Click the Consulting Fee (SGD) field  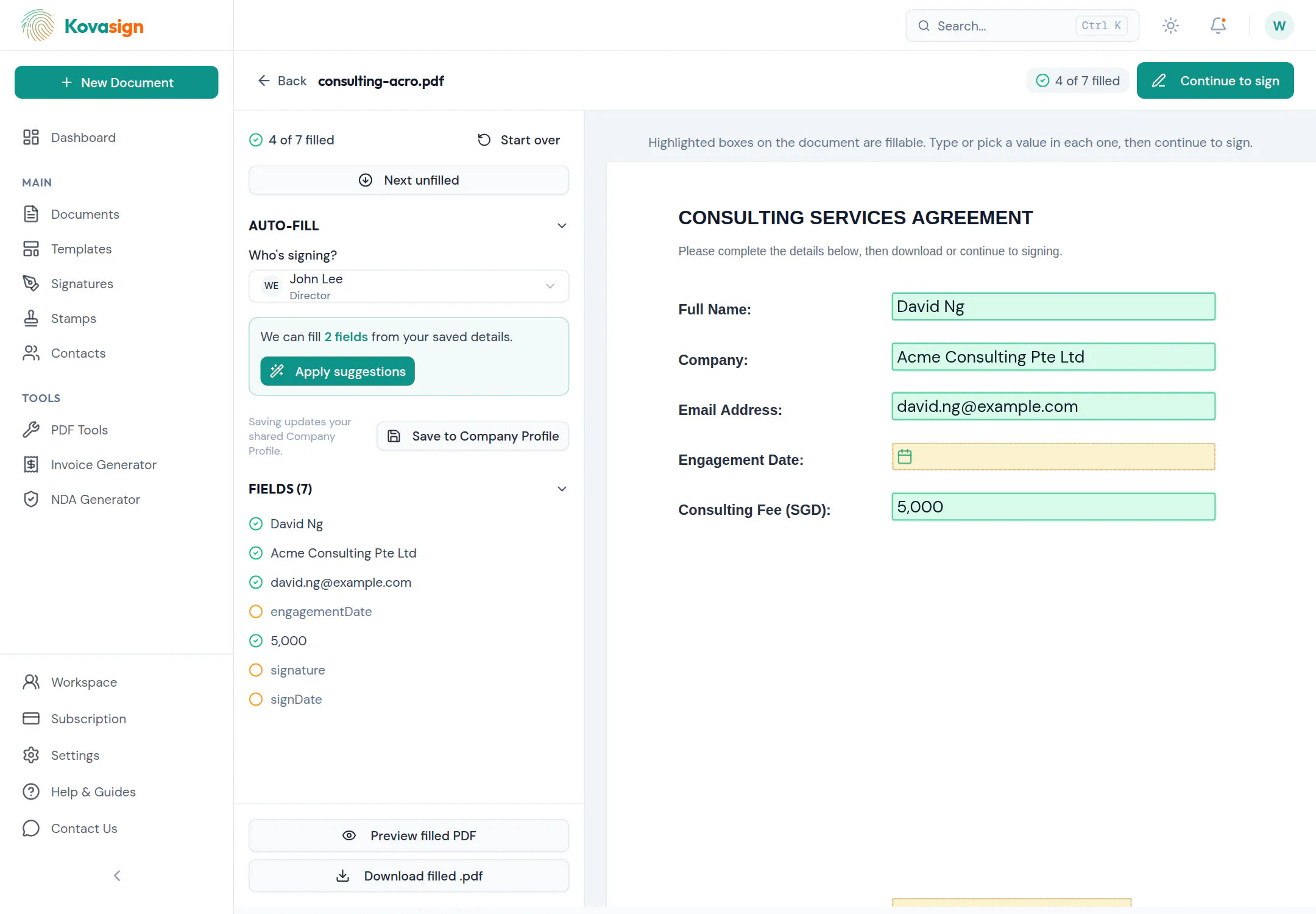pyautogui.click(x=1053, y=506)
